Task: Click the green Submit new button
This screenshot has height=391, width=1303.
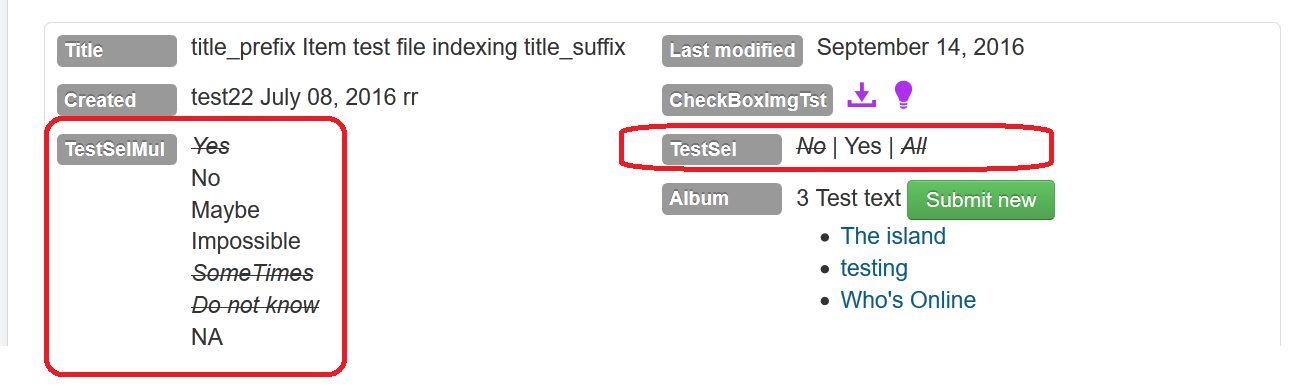Action: click(981, 200)
